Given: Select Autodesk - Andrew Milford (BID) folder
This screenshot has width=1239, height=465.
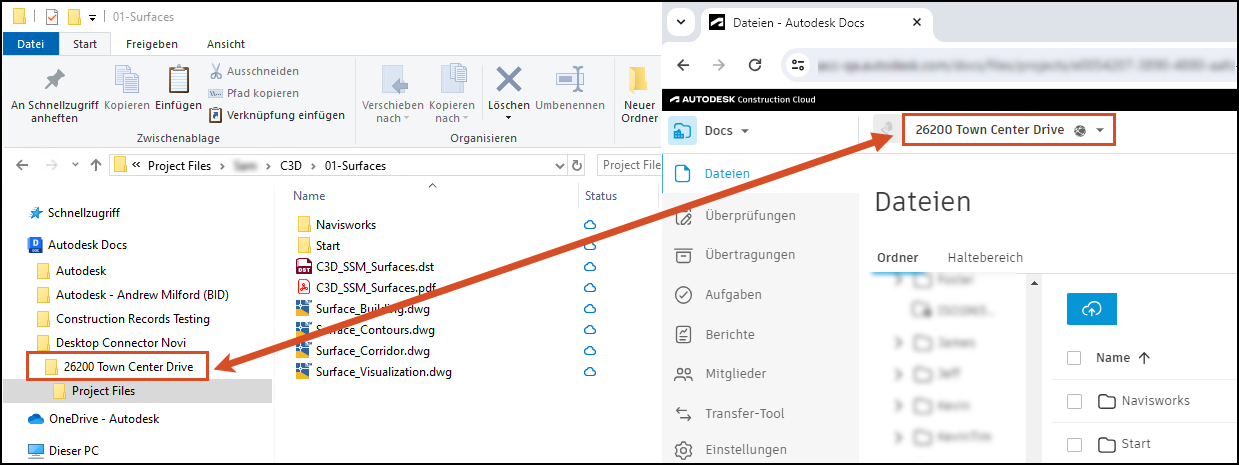Looking at the screenshot, I should point(141,295).
